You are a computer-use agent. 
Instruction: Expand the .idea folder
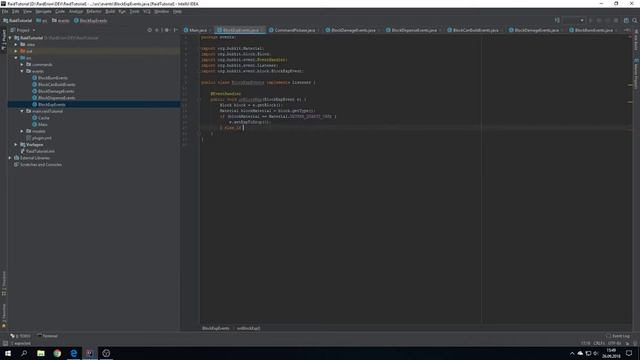tap(16, 44)
